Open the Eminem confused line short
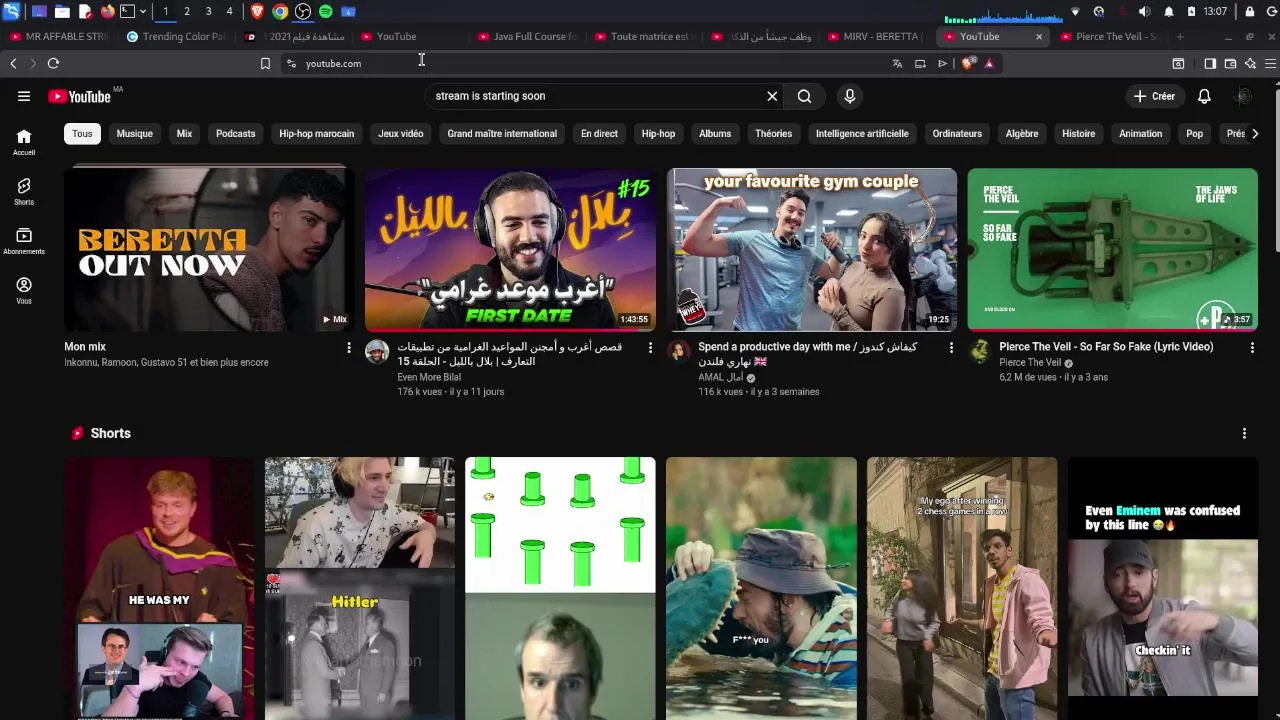The height and width of the screenshot is (720, 1280). click(1162, 588)
